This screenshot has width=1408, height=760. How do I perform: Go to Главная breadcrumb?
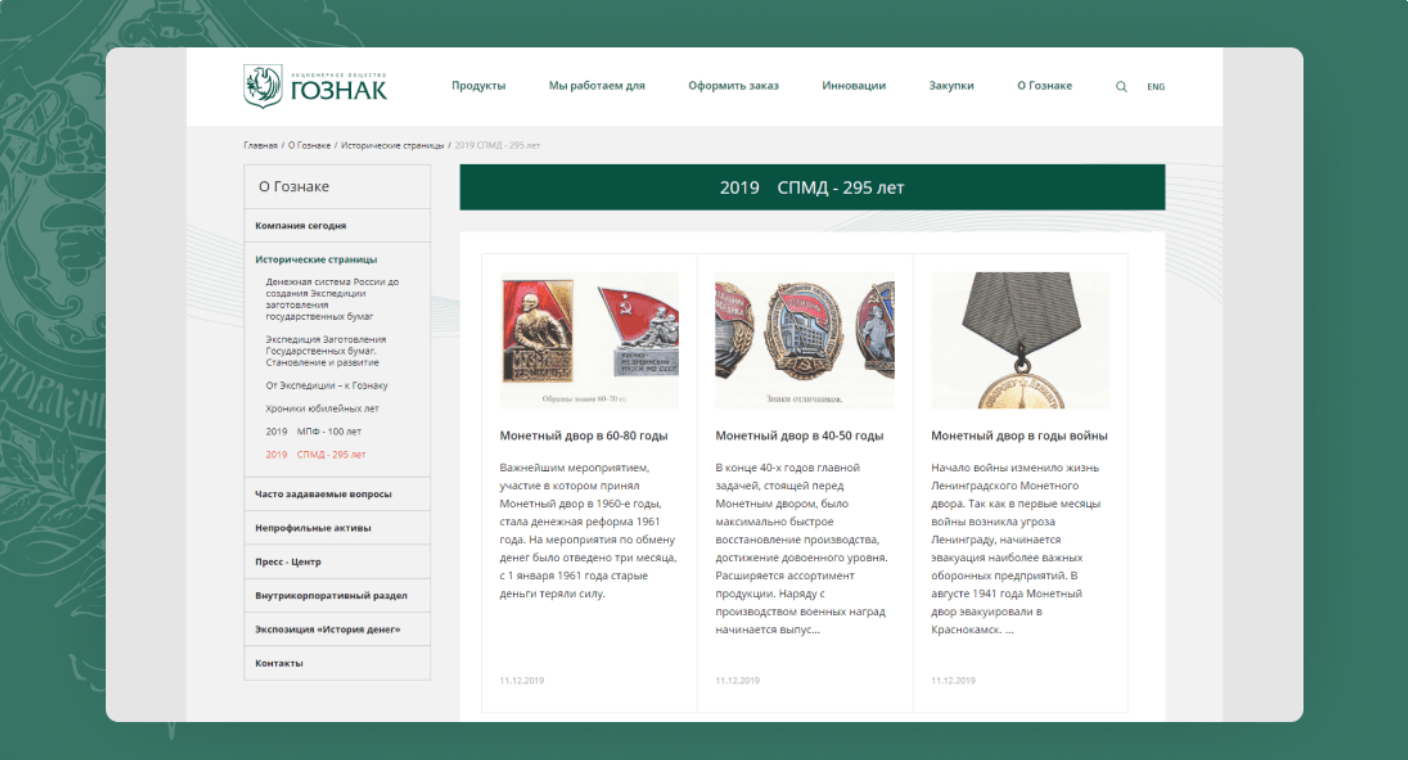tap(261, 145)
